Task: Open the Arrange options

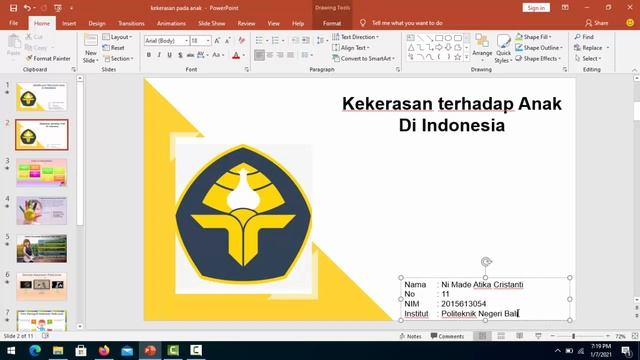Action: click(482, 48)
